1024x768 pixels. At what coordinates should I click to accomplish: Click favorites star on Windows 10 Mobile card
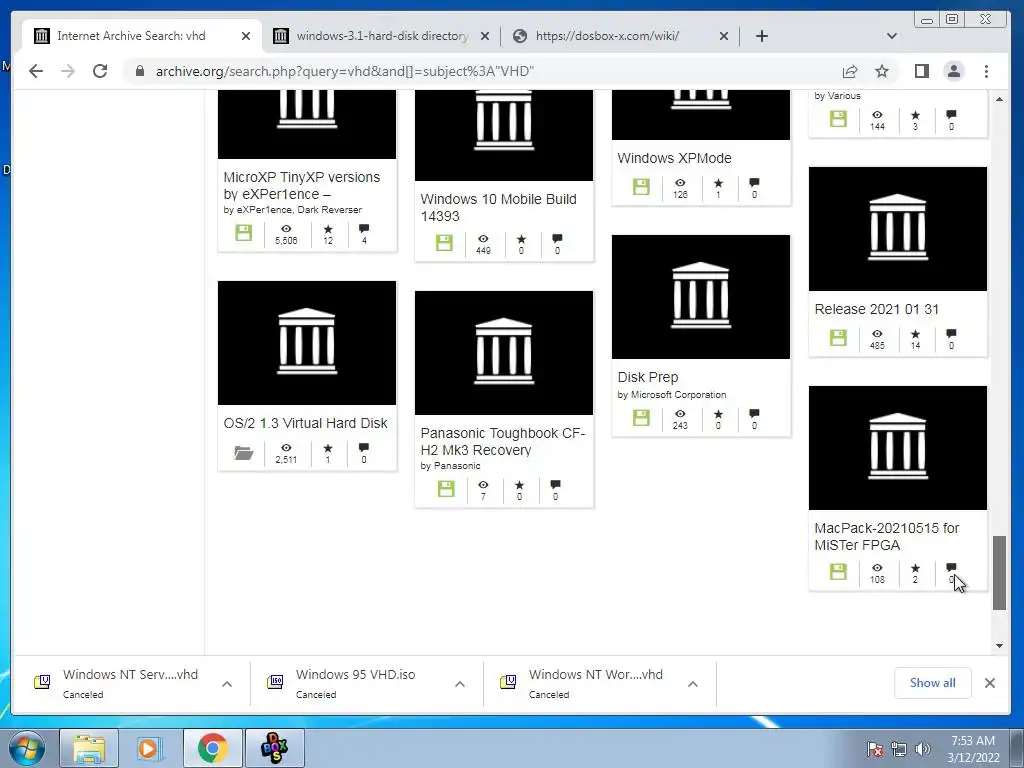[521, 238]
